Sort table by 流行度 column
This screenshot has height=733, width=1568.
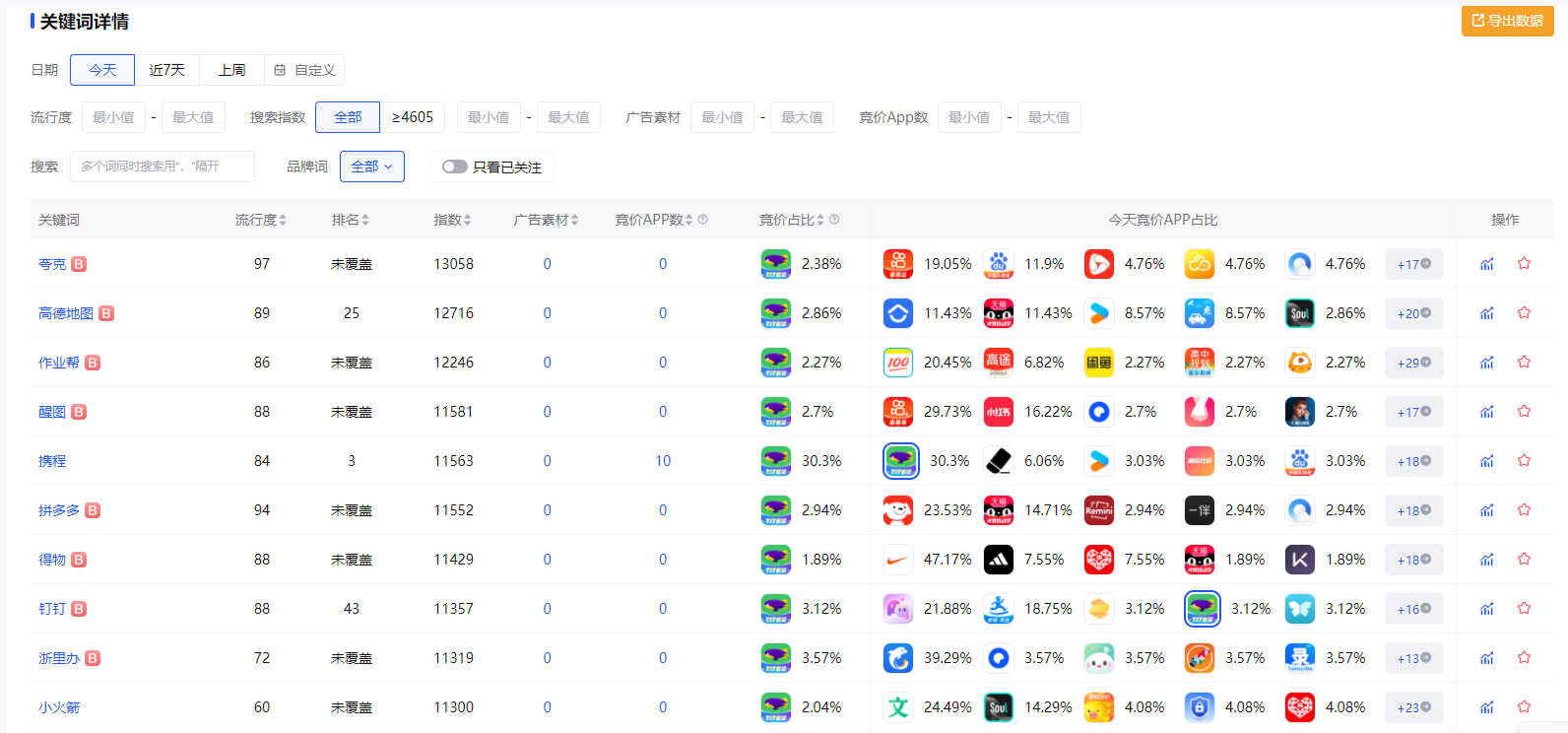(x=260, y=220)
